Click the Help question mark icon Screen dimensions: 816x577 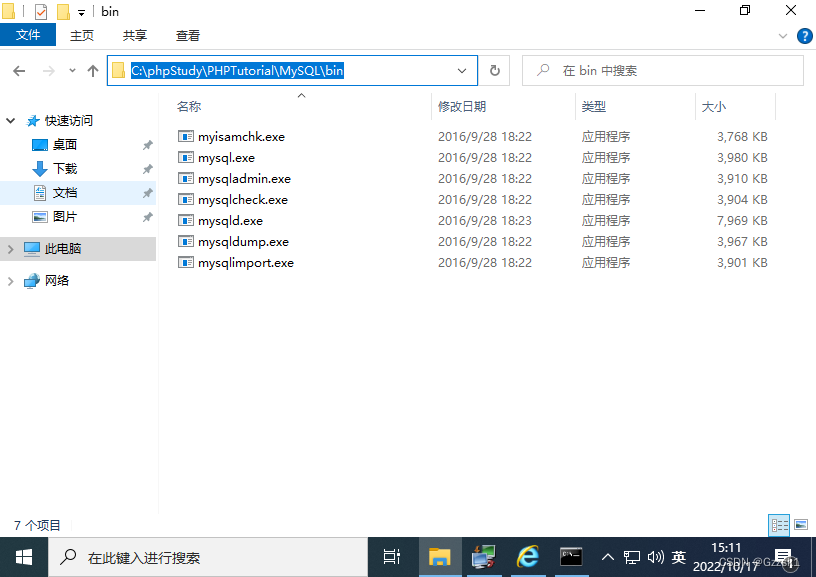pos(805,36)
